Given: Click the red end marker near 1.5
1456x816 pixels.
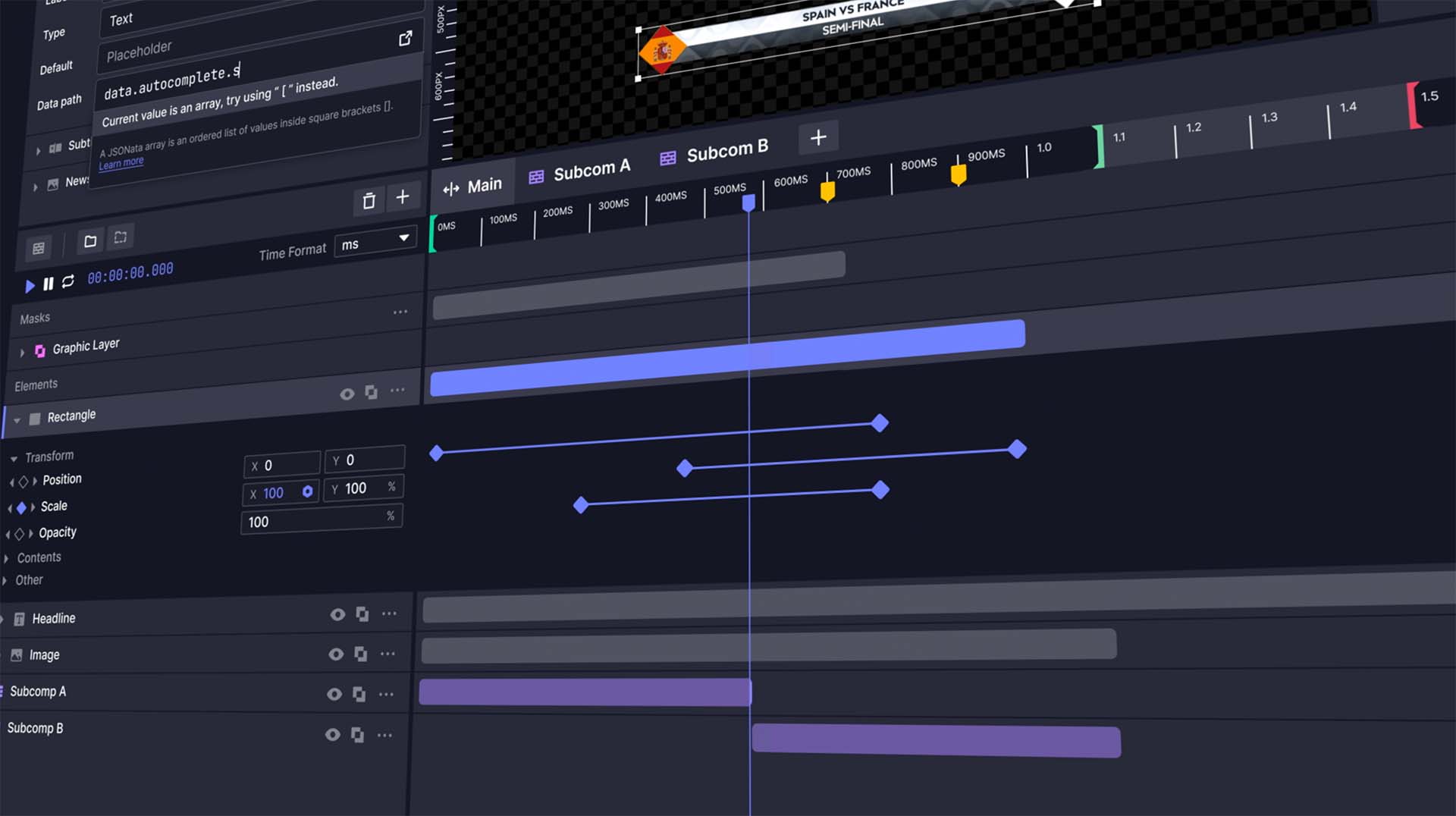Looking at the screenshot, I should [x=1414, y=105].
